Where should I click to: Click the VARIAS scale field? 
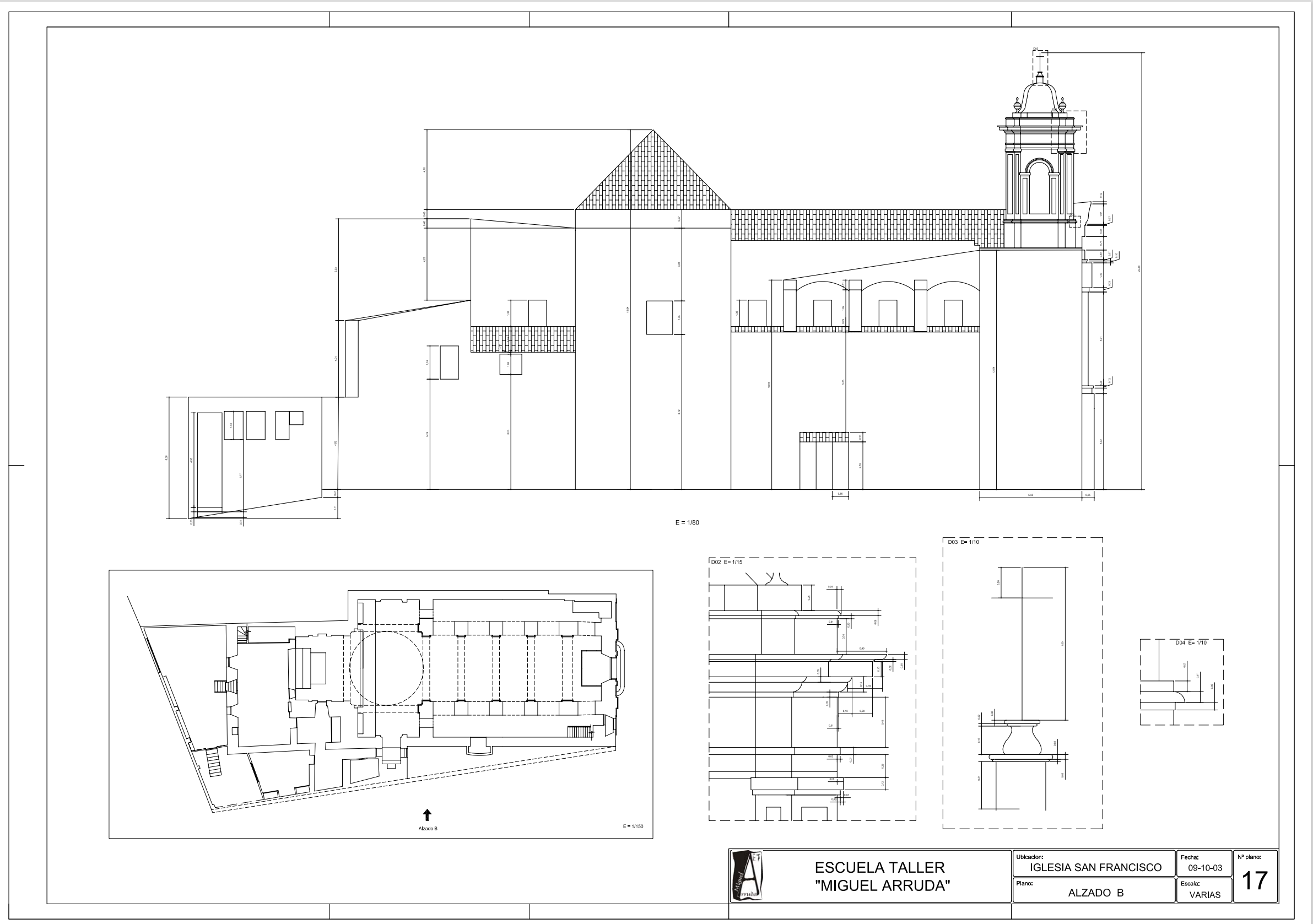pos(1204,895)
